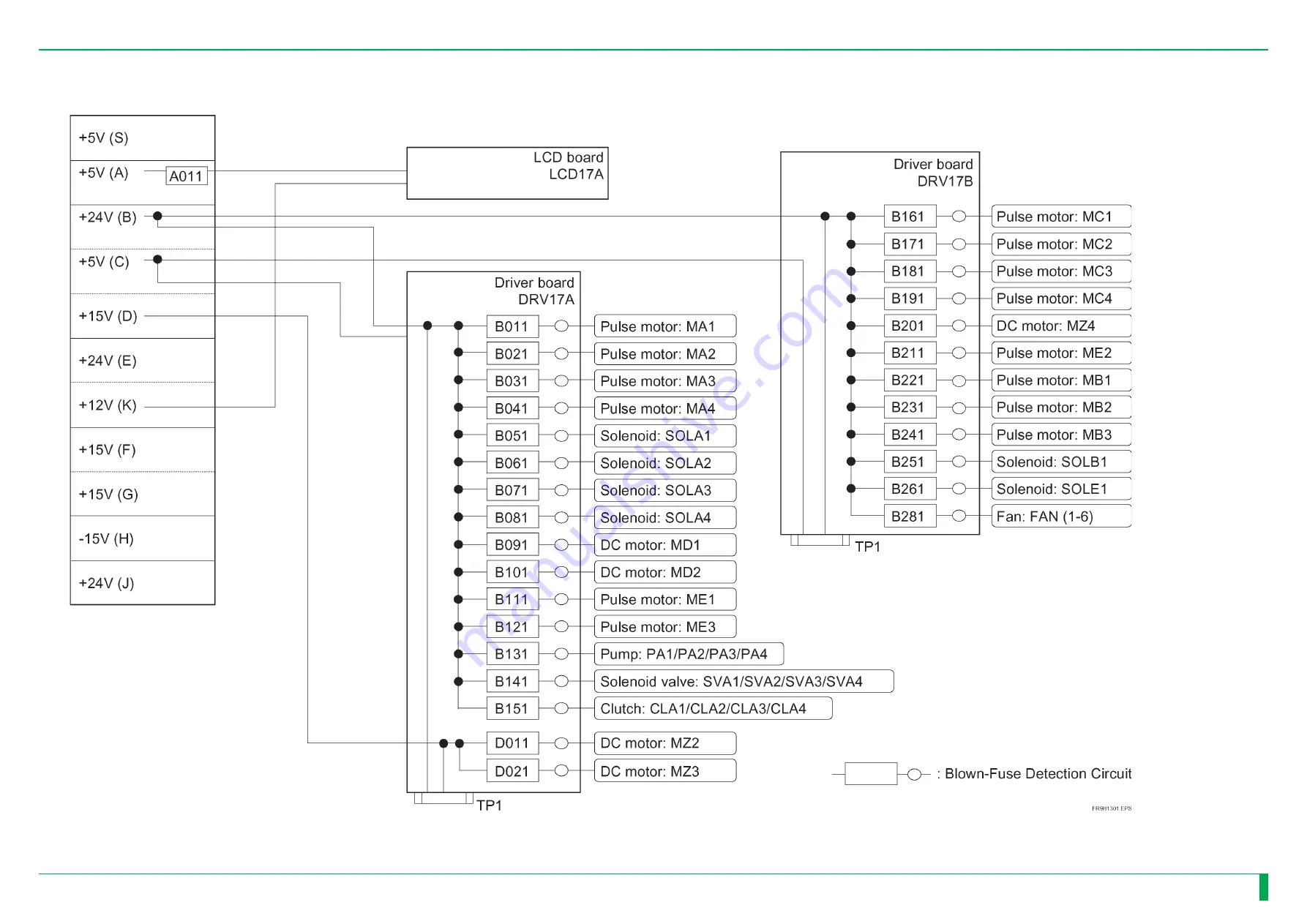The image size is (1307, 924).
Task: Click the LCD board LCD17A block
Action: [507, 173]
